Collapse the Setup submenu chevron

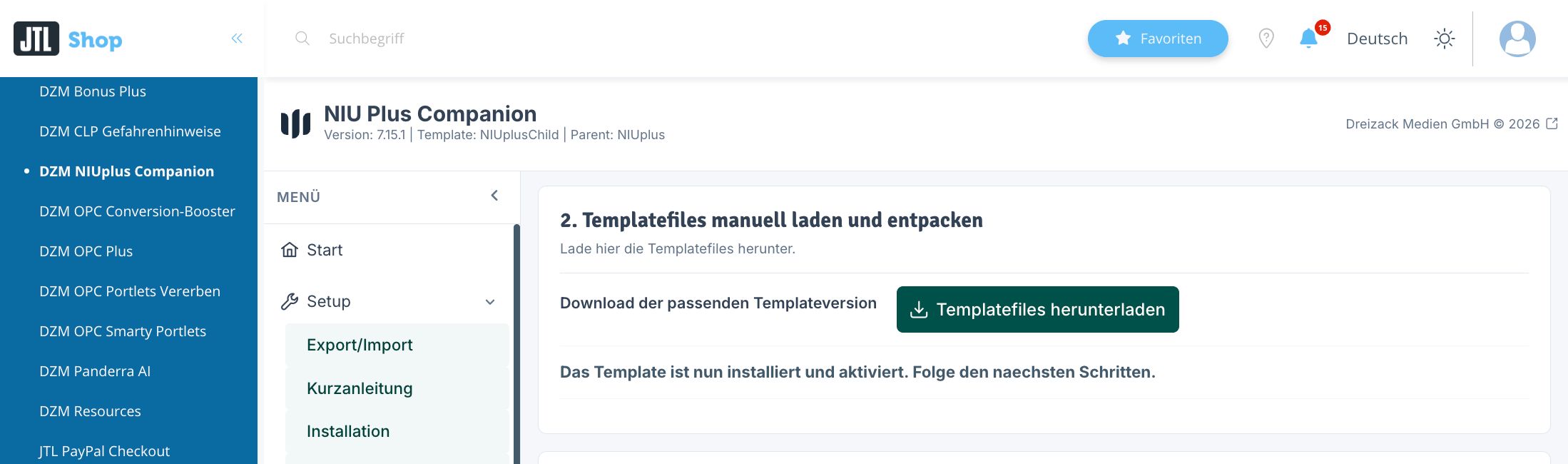click(x=490, y=302)
